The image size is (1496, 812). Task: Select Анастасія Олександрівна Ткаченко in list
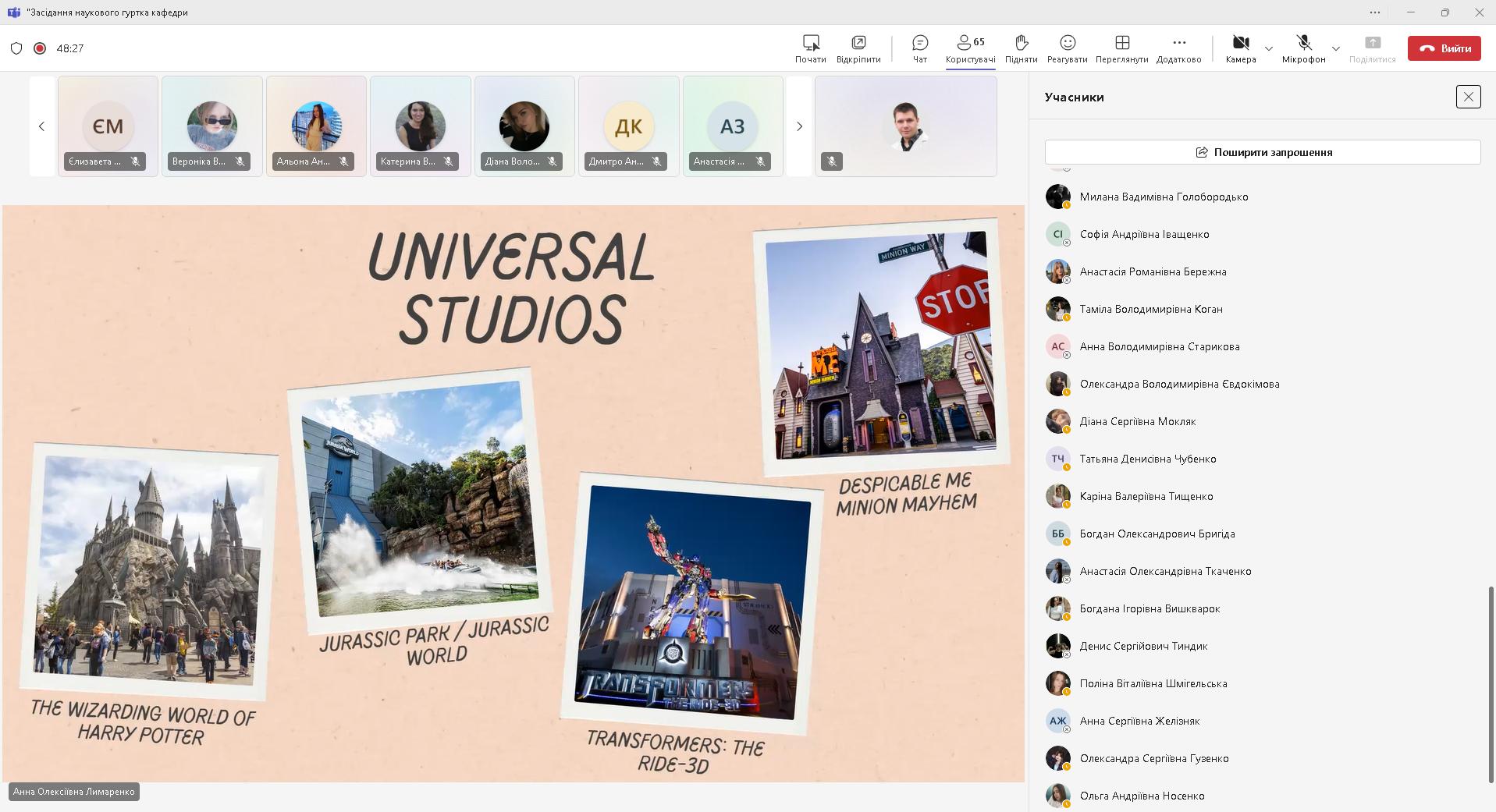(1263, 571)
